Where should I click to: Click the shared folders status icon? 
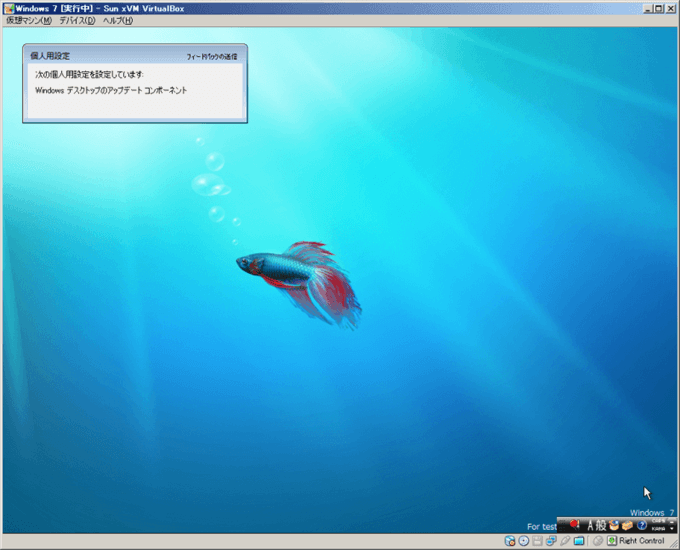pyautogui.click(x=579, y=541)
